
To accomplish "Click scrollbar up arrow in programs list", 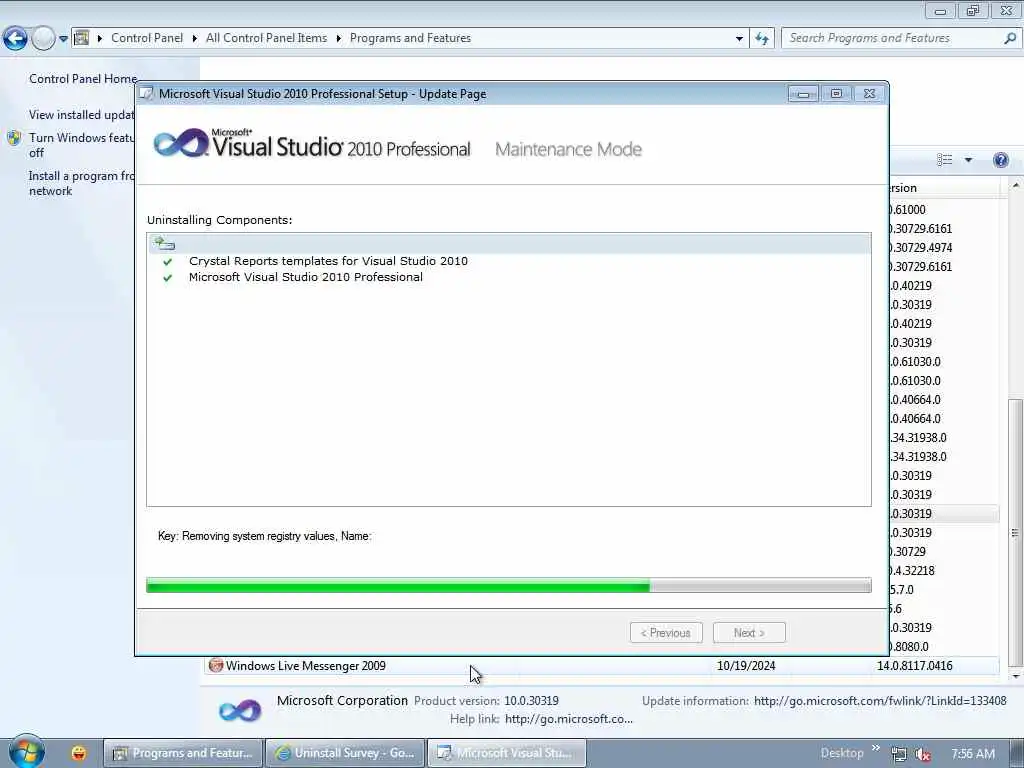I will pos(1016,186).
